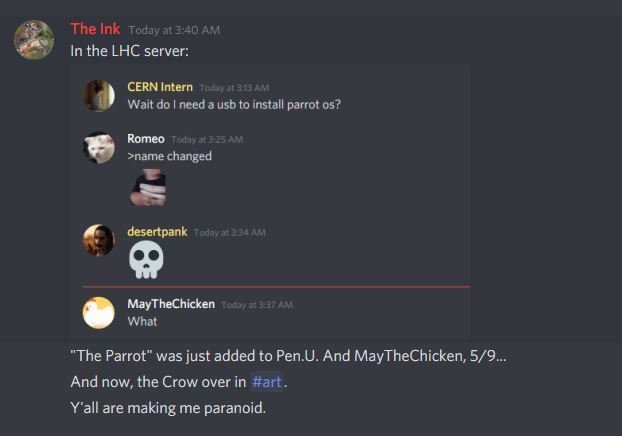Click the ">name changed" message text
This screenshot has width=622, height=436.
pos(170,156)
